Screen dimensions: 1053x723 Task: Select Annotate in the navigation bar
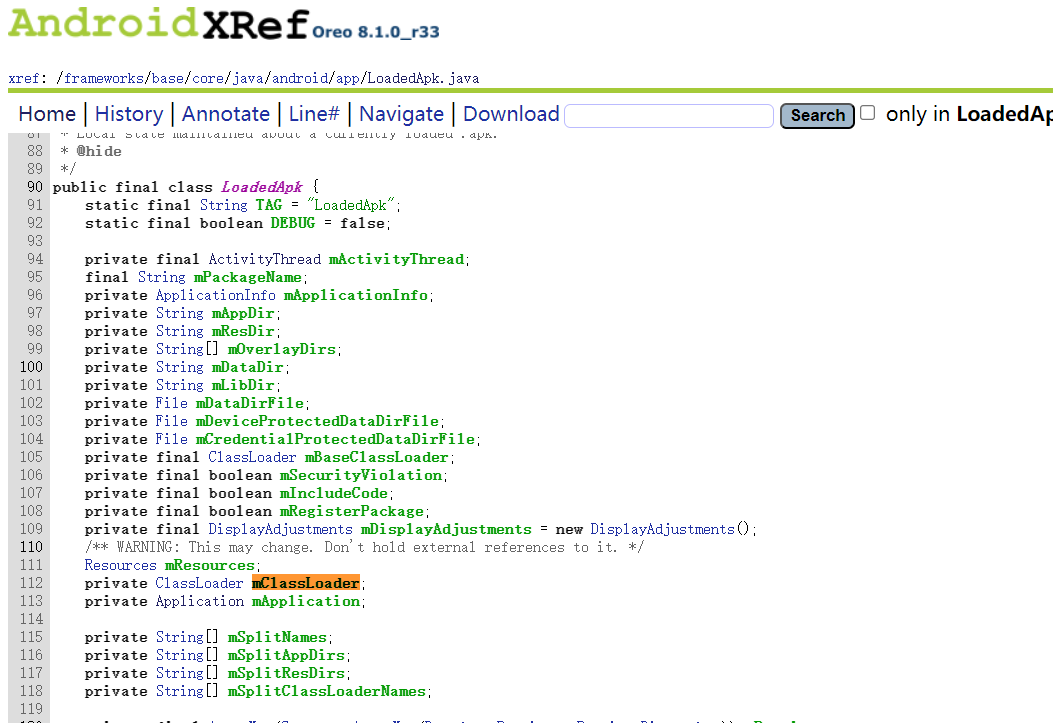click(x=226, y=114)
